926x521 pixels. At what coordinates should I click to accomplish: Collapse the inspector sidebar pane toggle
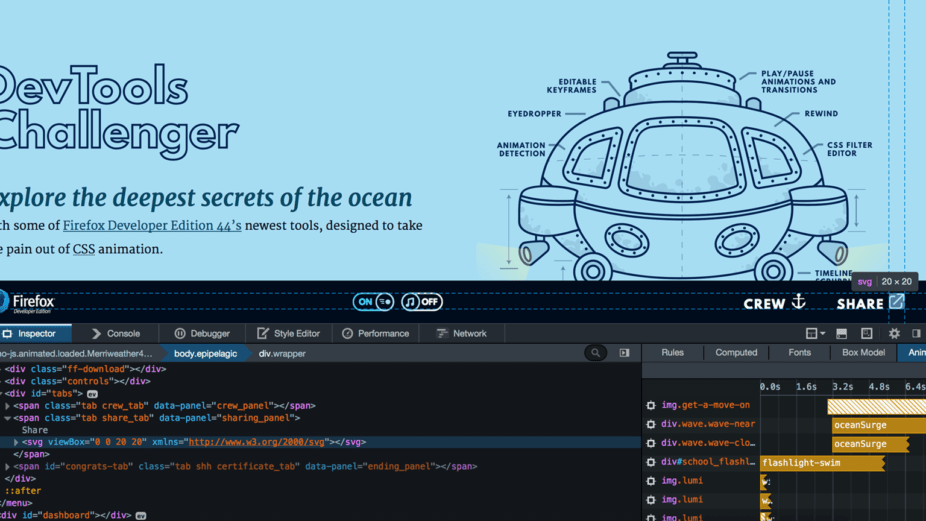coord(624,353)
